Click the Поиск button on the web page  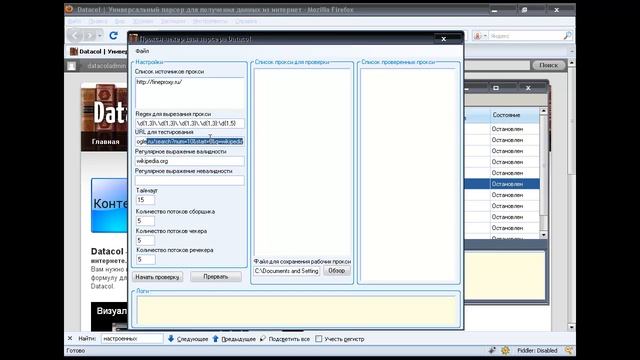(549, 65)
